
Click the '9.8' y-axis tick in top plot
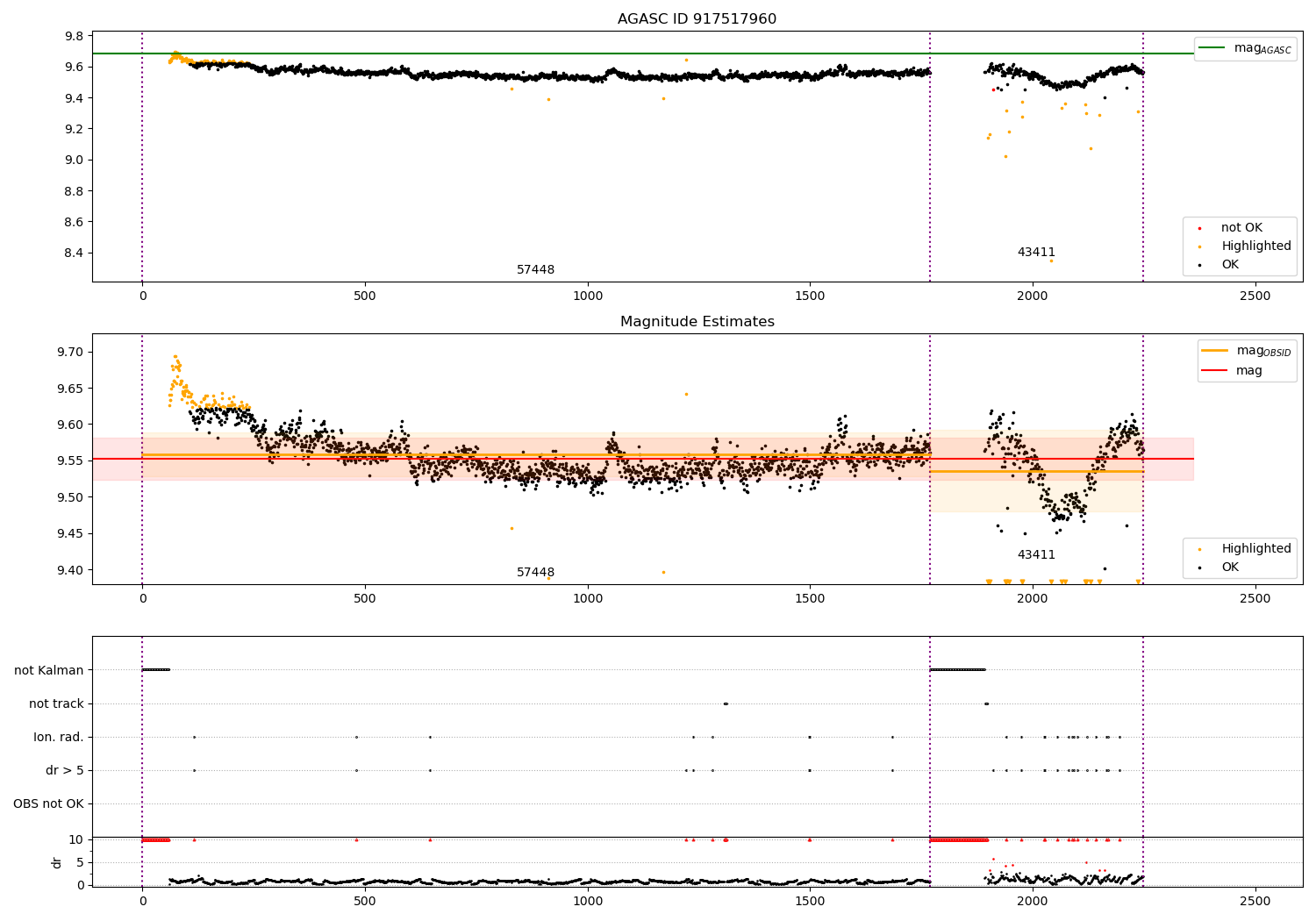[x=75, y=36]
